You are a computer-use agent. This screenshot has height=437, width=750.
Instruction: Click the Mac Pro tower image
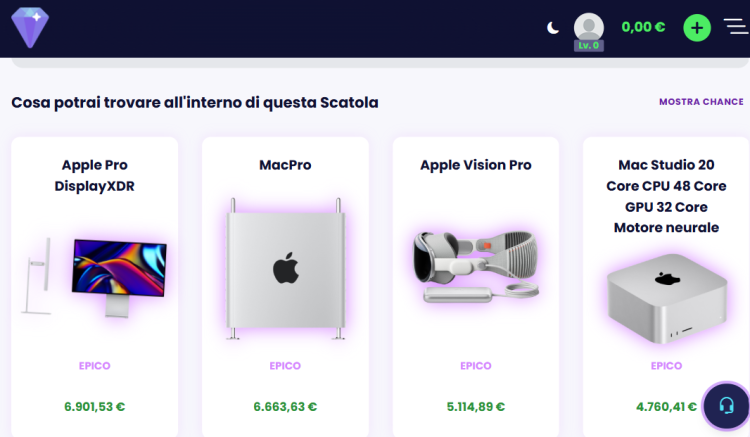pos(285,268)
